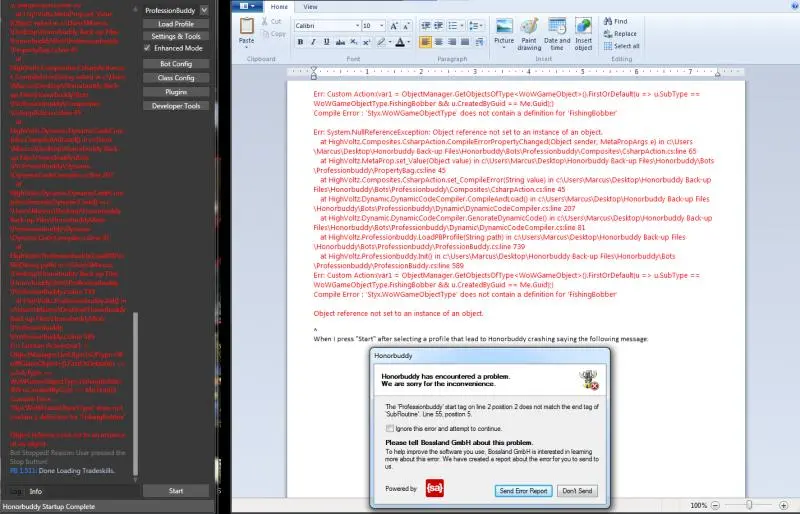This screenshot has height=514, width=800.
Task: Select the Info tab in Honorbuddy
Action: click(36, 492)
